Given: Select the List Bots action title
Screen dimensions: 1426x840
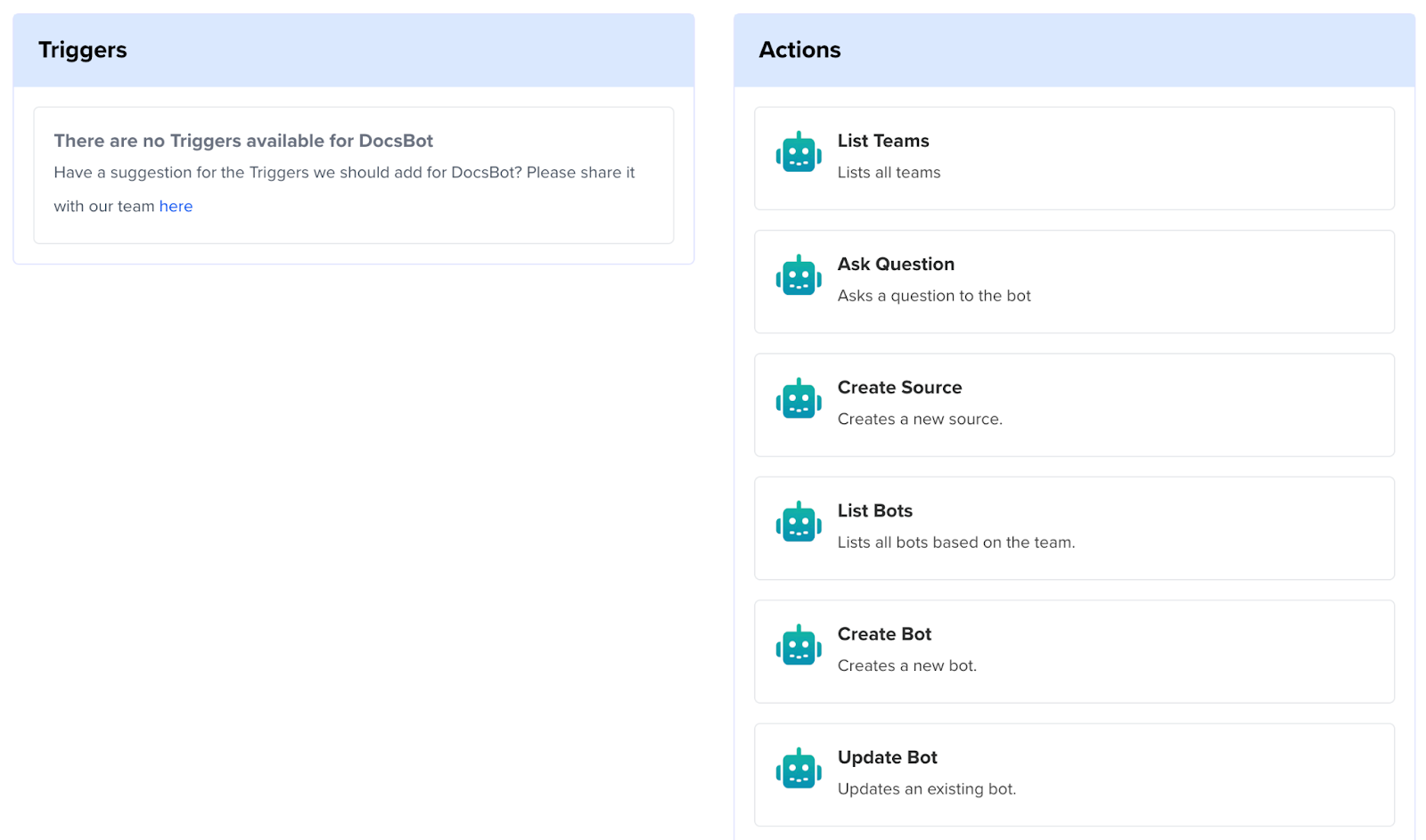Looking at the screenshot, I should pos(875,510).
